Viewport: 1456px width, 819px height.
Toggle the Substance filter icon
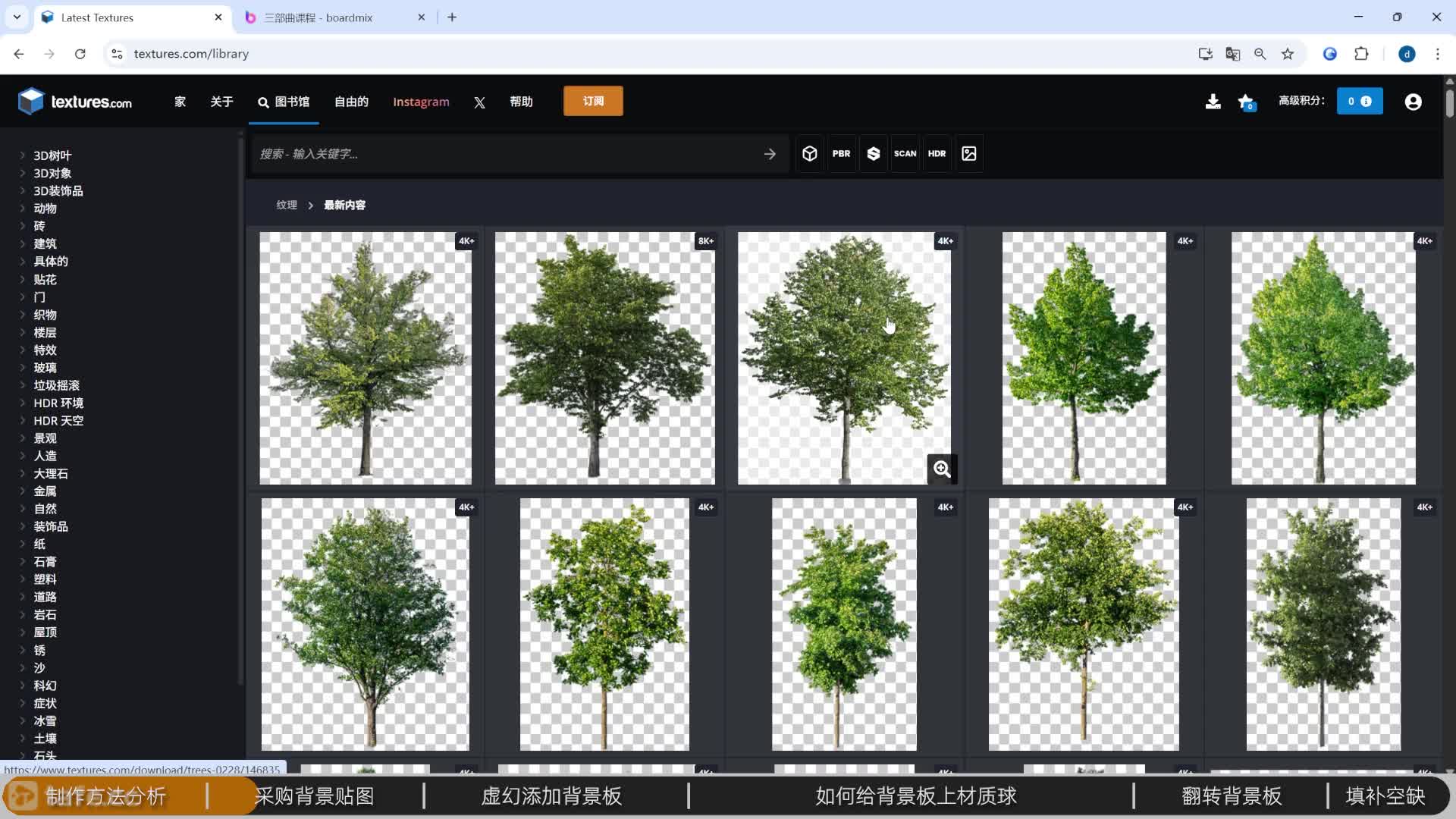874,154
